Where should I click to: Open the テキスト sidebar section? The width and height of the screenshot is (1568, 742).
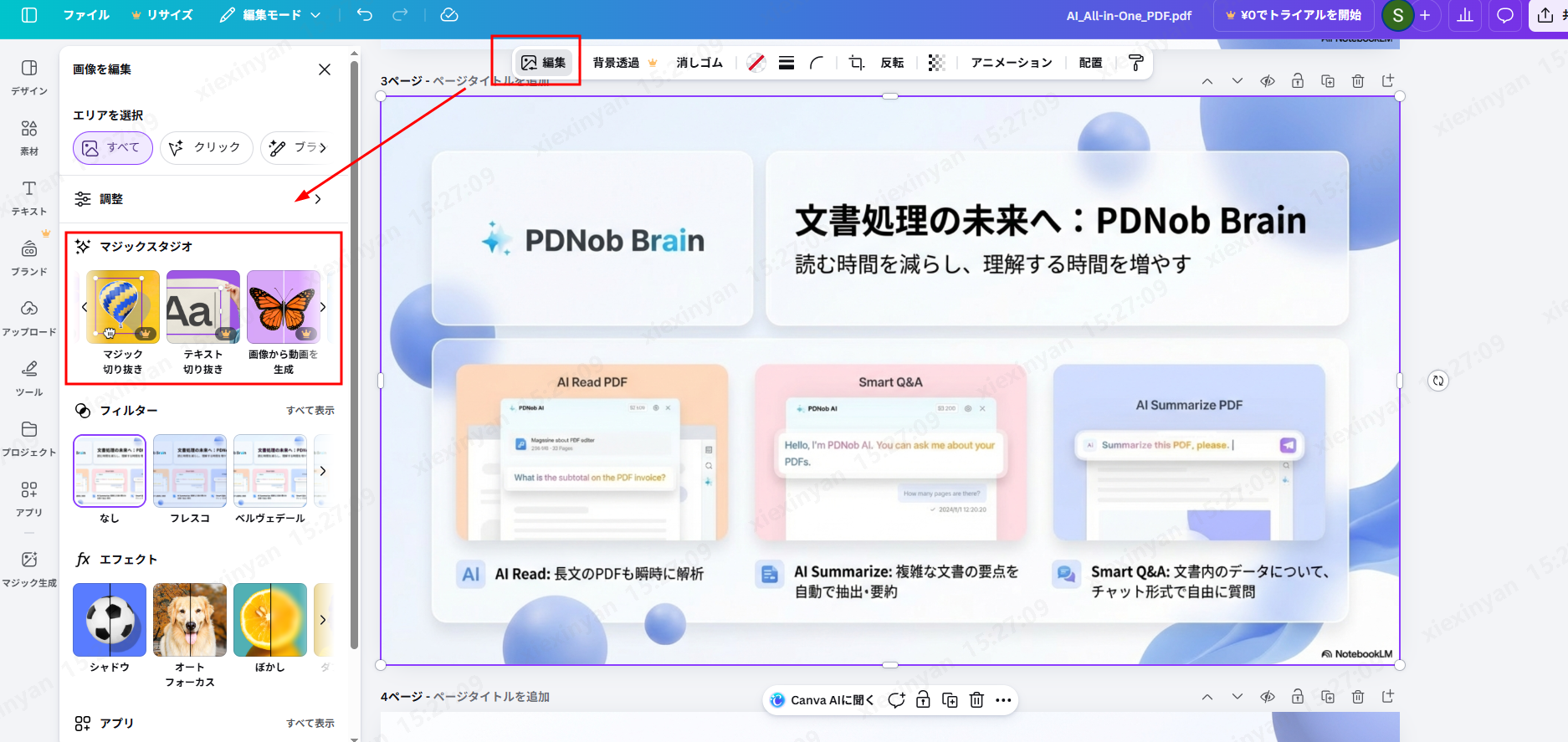(29, 197)
